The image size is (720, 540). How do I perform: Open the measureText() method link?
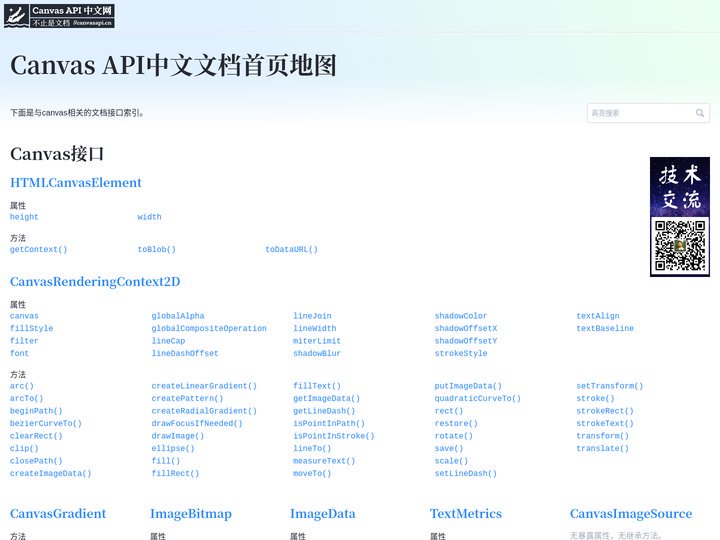tap(324, 461)
